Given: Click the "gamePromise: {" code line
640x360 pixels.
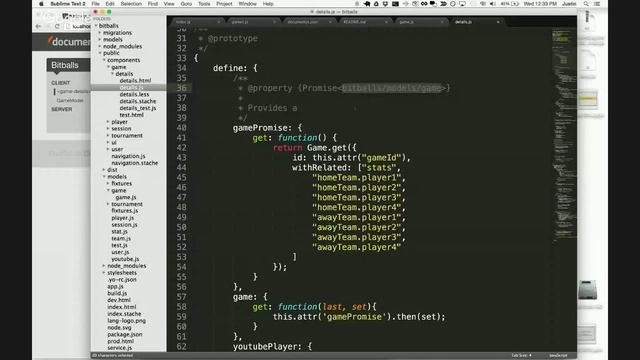Looking at the screenshot, I should pos(267,128).
